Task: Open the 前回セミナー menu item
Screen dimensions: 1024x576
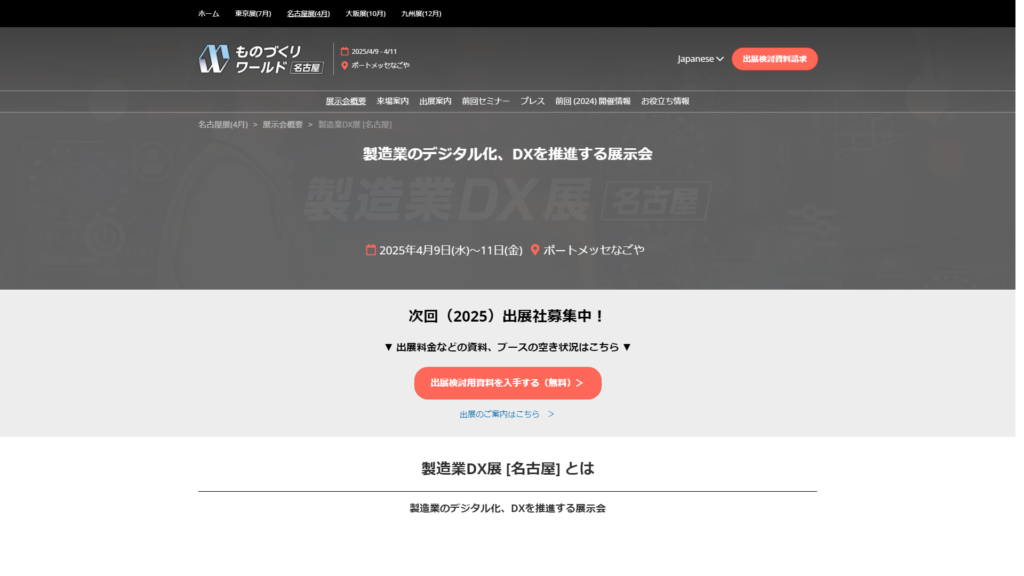Action: [486, 101]
